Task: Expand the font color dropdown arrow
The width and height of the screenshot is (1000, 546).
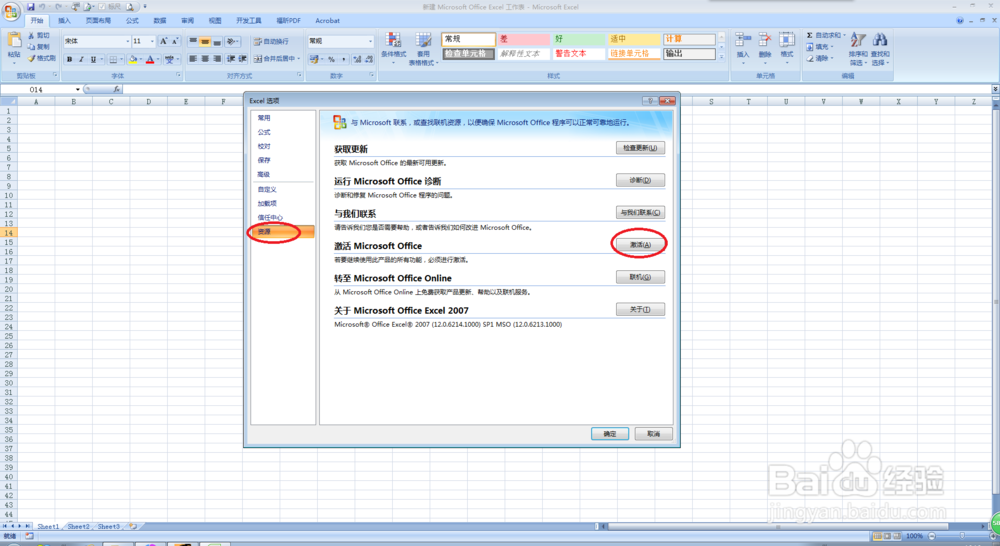Action: [x=158, y=59]
